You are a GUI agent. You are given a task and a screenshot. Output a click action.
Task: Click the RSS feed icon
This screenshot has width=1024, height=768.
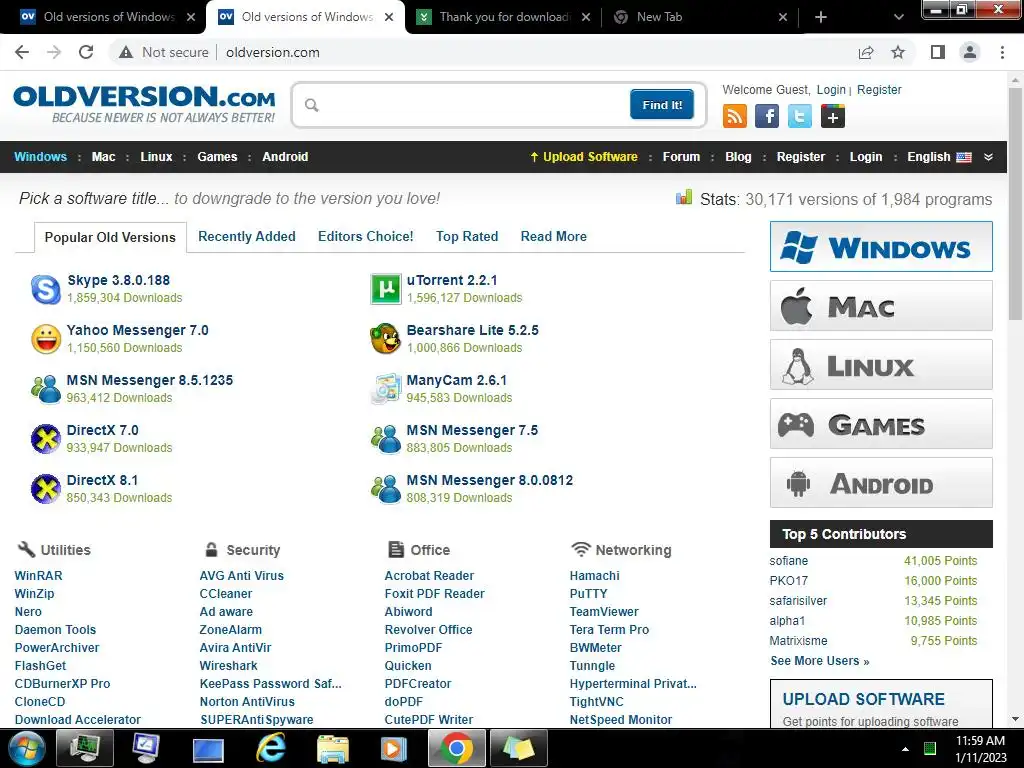tap(735, 116)
